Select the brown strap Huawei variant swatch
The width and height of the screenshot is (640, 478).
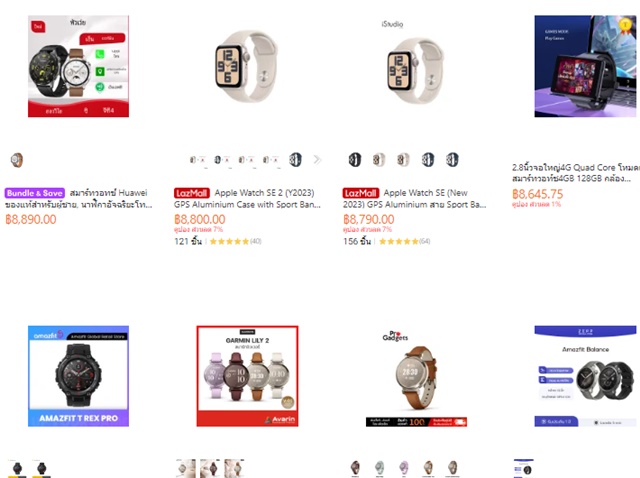pos(17,160)
